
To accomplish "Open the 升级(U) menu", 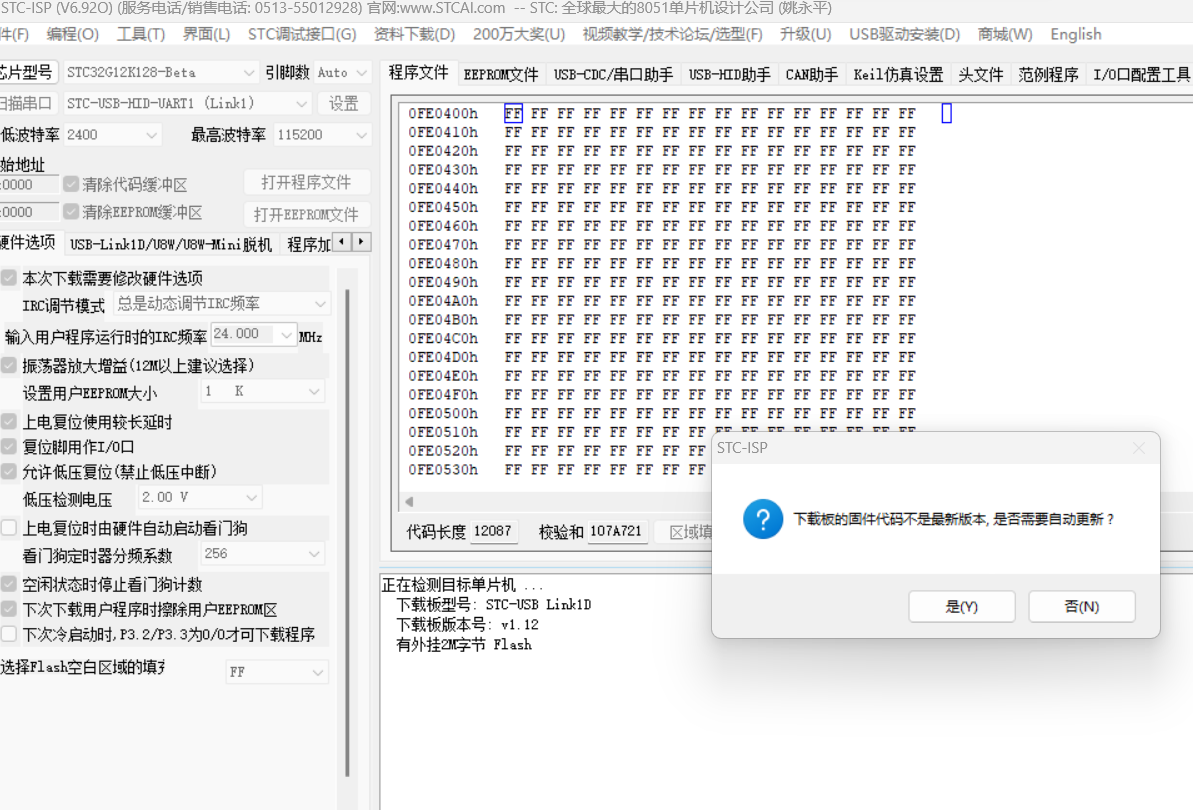I will click(806, 34).
